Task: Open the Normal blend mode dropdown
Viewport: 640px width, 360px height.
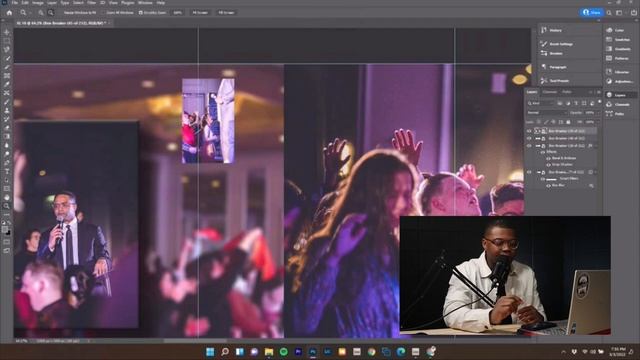Action: tap(547, 113)
